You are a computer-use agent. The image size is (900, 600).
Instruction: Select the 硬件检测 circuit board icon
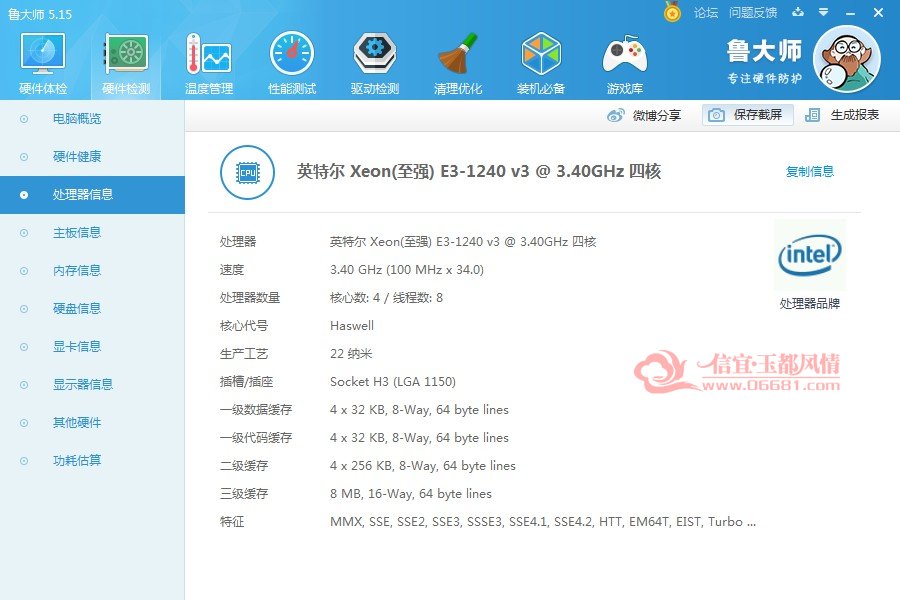pos(126,53)
